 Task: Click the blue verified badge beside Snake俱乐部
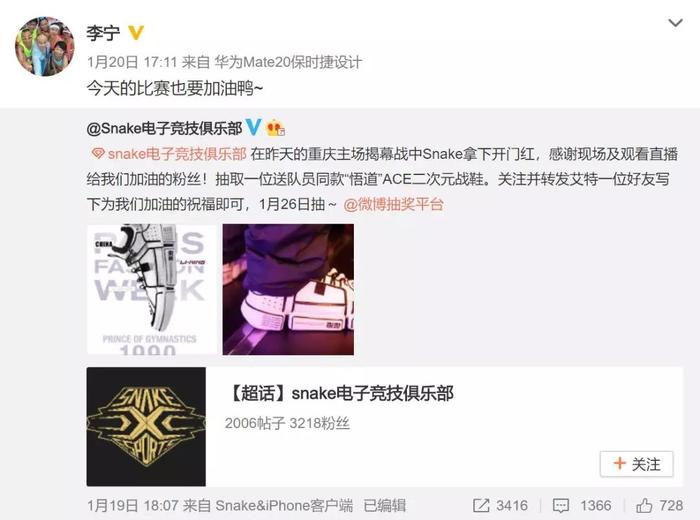point(253,127)
